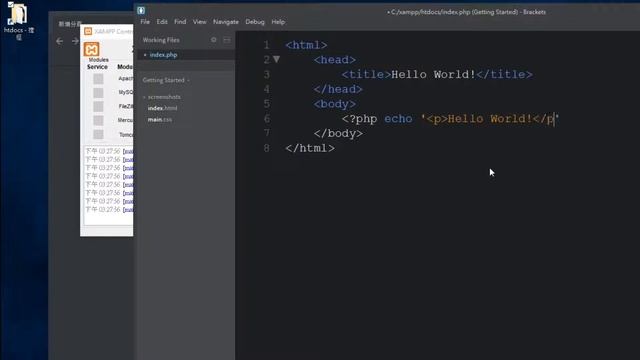Screen dimensions: 640x360
Task: Click the Working Files header label
Action: coord(161,40)
